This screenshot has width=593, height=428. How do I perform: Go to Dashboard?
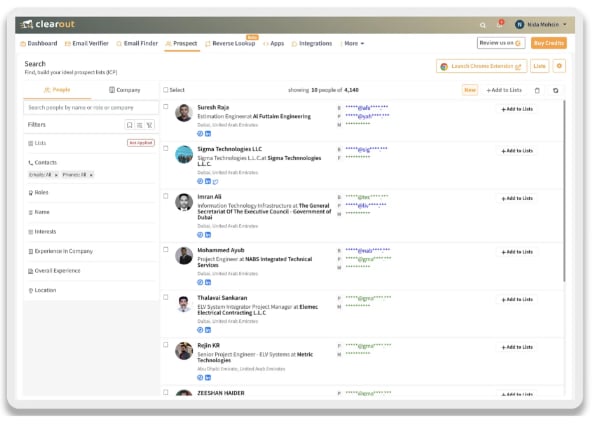(39, 43)
